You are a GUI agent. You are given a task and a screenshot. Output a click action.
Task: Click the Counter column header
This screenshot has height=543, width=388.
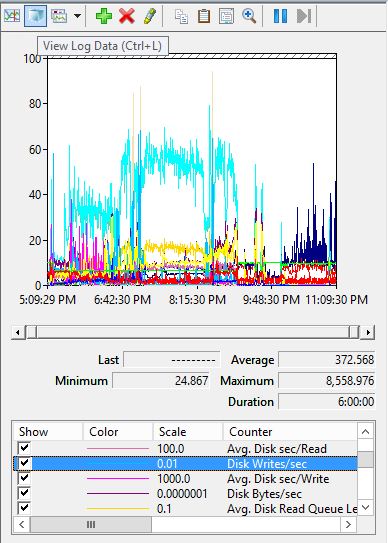click(x=290, y=431)
